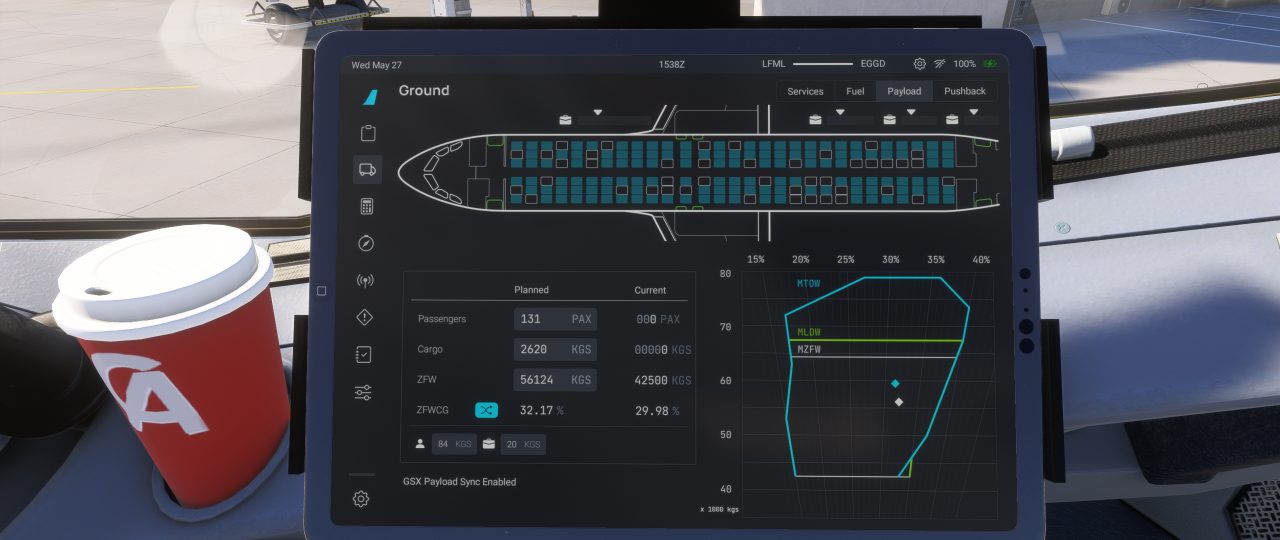Click the baggage weight suitcase icon
This screenshot has width=1280, height=540.
point(489,443)
